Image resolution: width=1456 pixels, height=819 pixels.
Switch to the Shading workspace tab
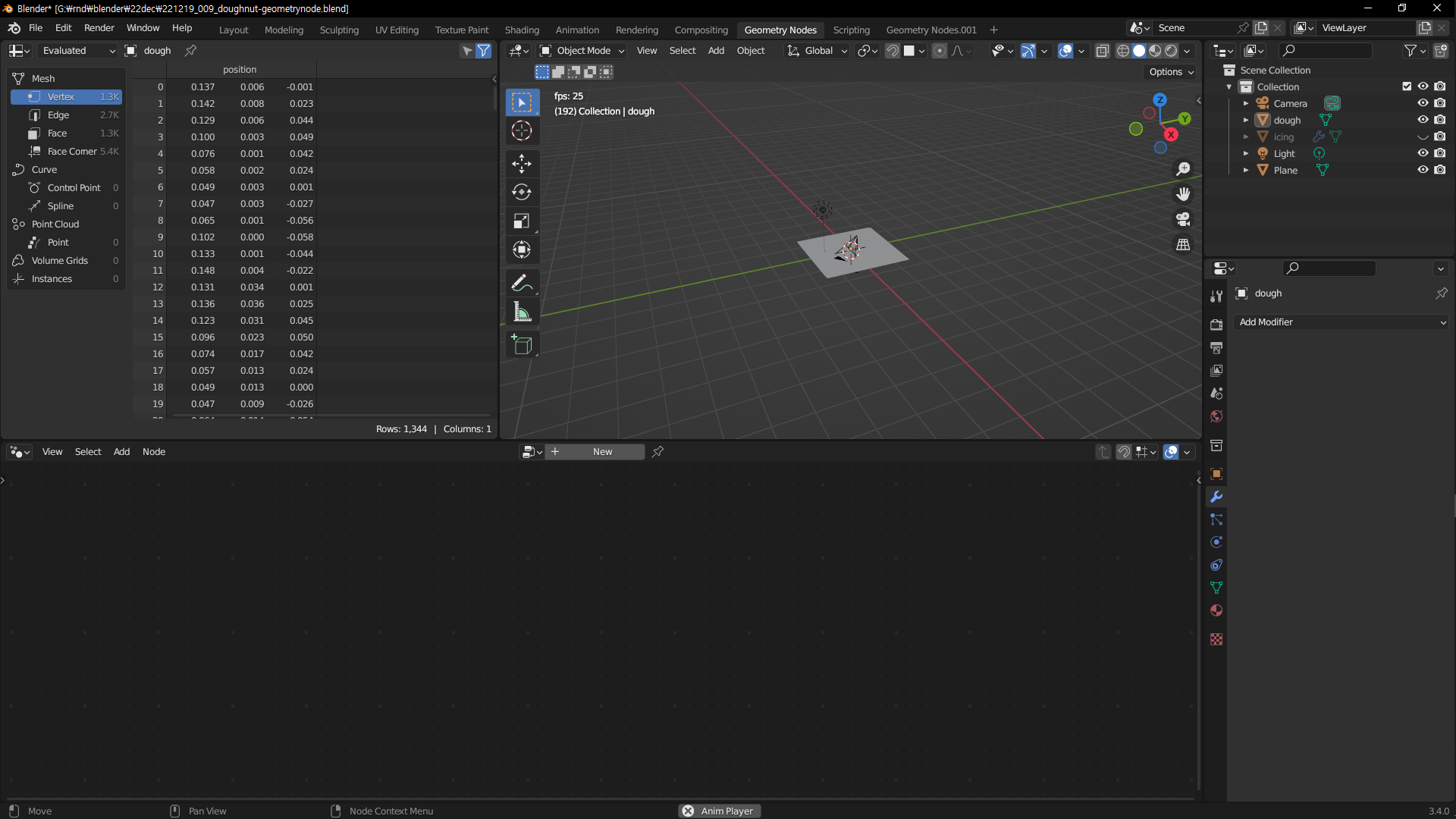[522, 30]
